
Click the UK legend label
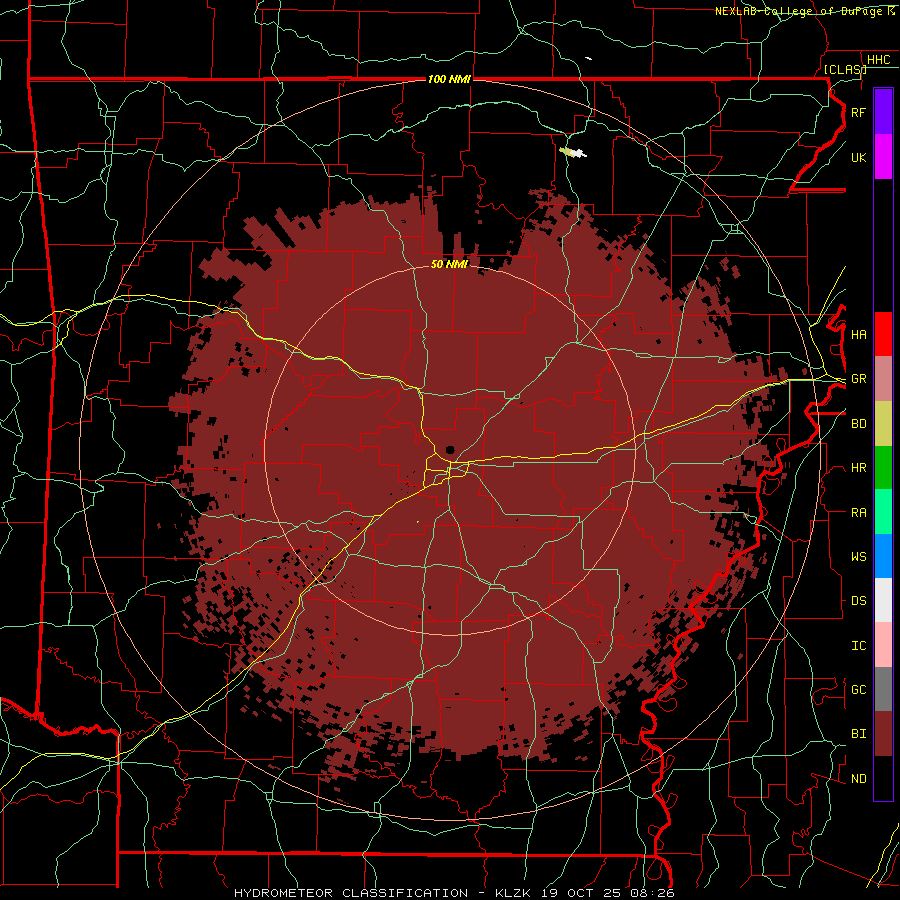(858, 157)
